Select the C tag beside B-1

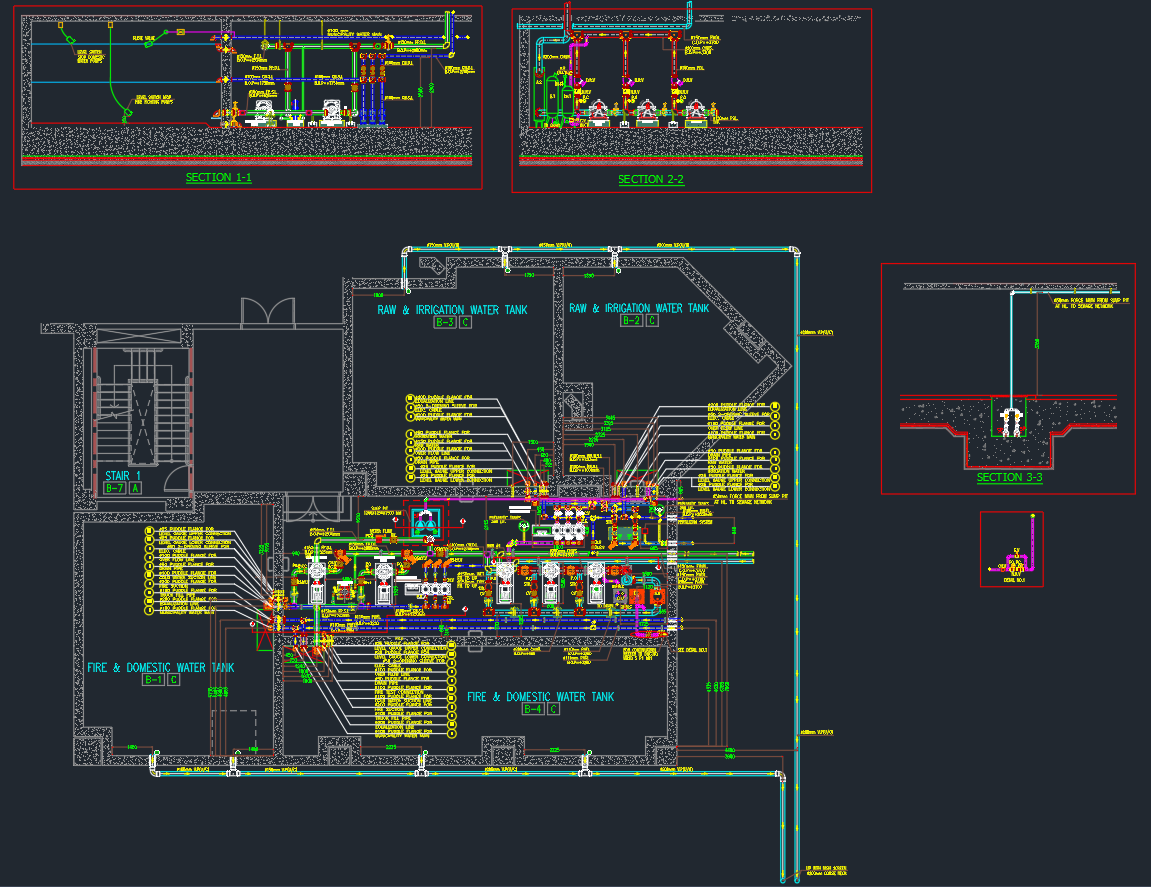(173, 680)
